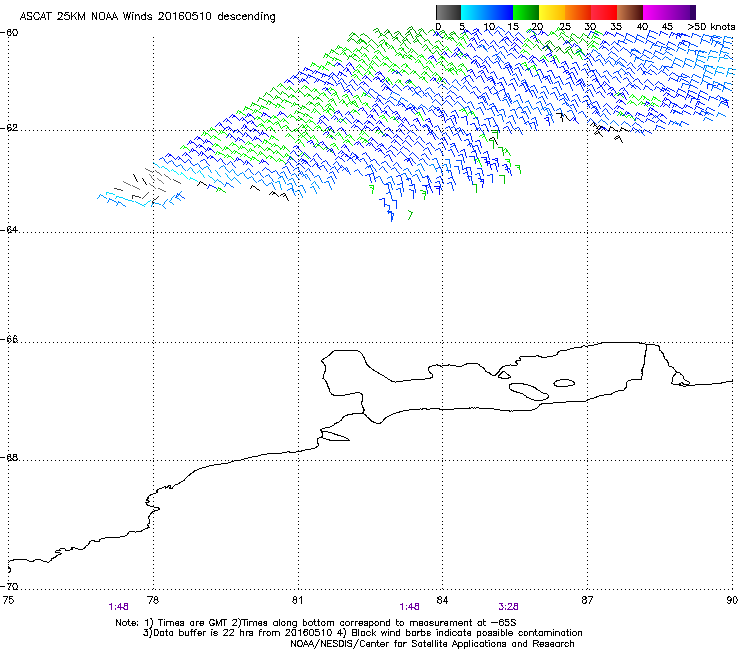Choose the magenta 40-45 knots color bar segment
This screenshot has width=740, height=650.
tap(656, 12)
